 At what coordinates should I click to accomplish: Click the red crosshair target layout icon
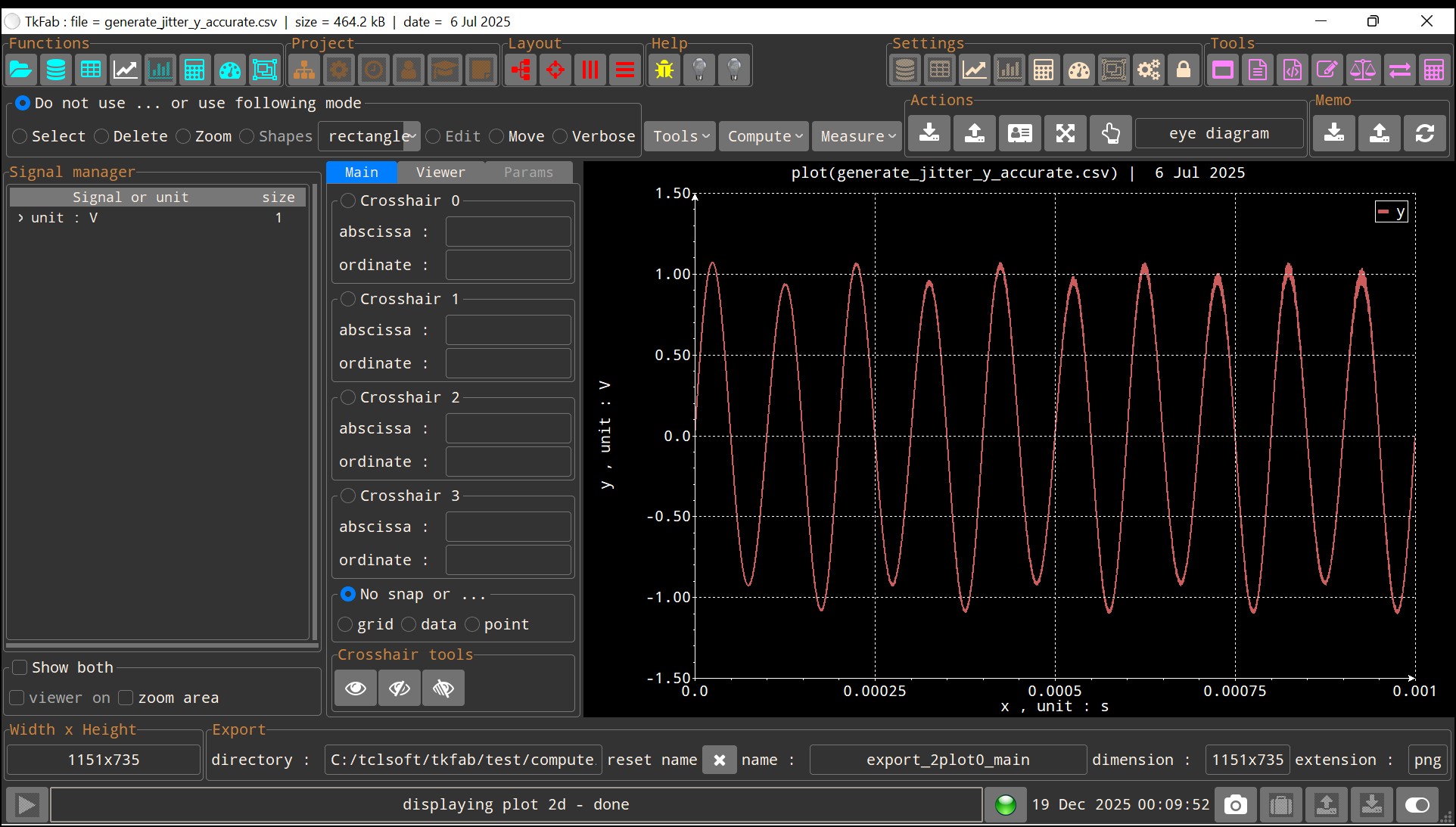pyautogui.click(x=555, y=70)
